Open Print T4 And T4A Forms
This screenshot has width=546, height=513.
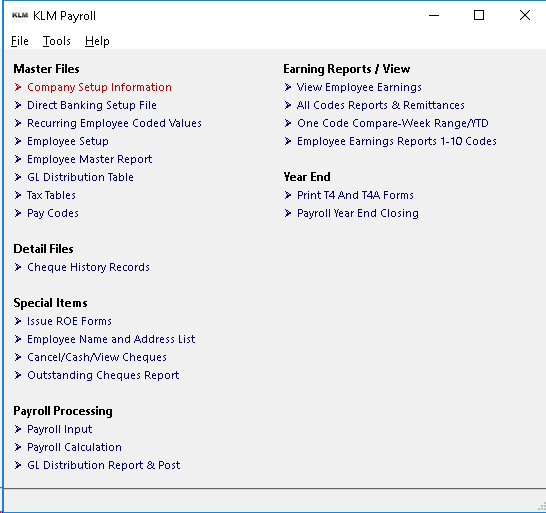tap(355, 195)
